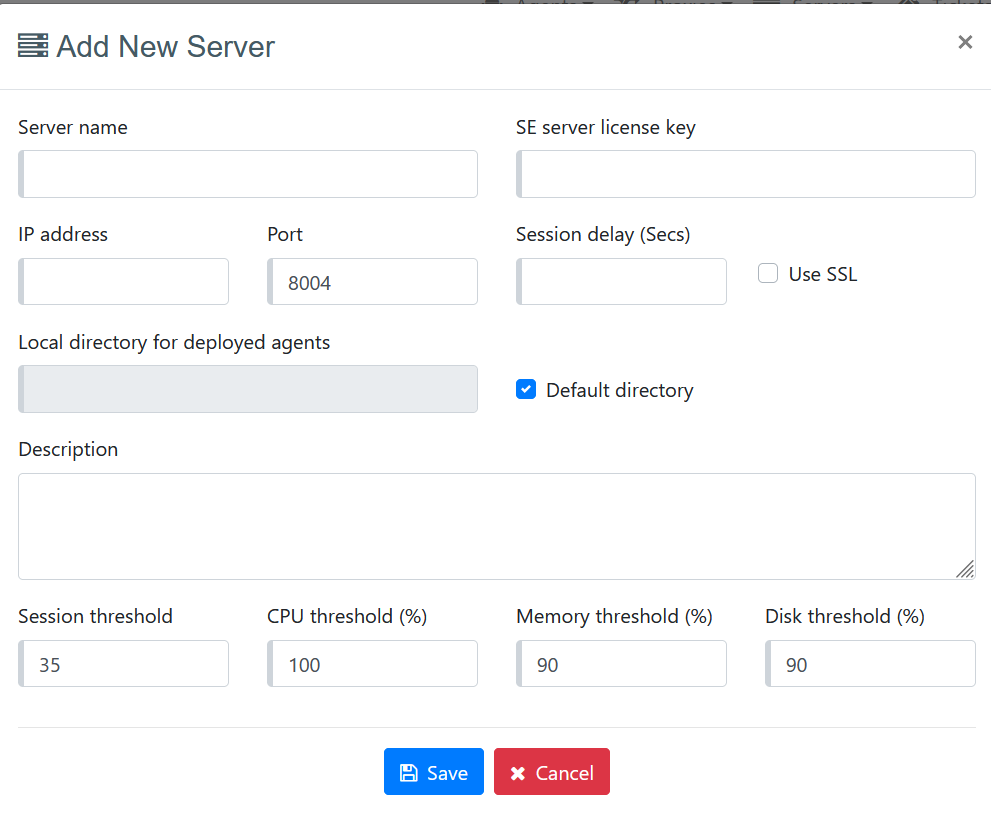Enable the Use SSL checkbox
This screenshot has height=832, width=991.
(768, 273)
